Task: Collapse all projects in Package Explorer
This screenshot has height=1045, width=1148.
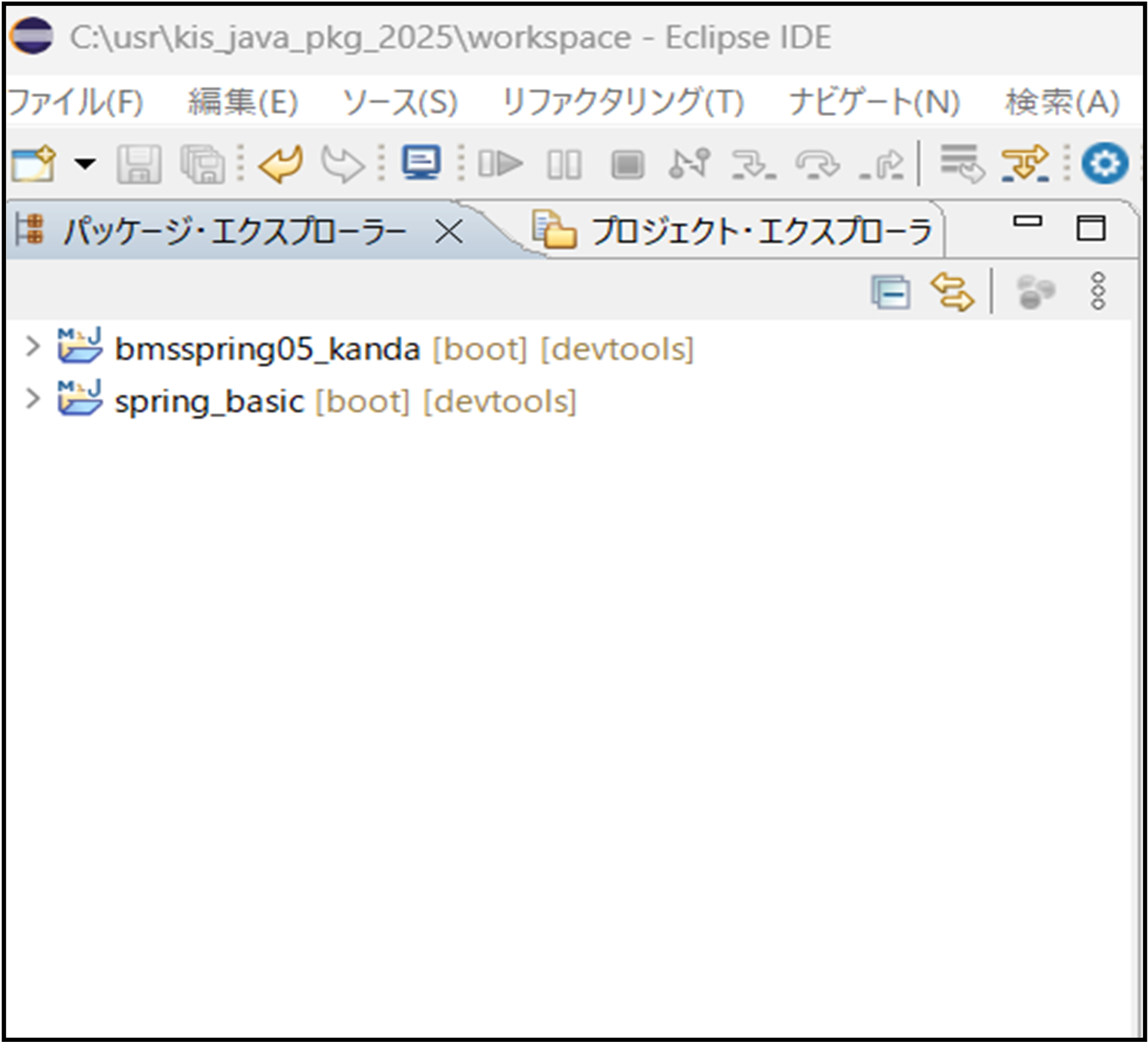Action: tap(891, 293)
